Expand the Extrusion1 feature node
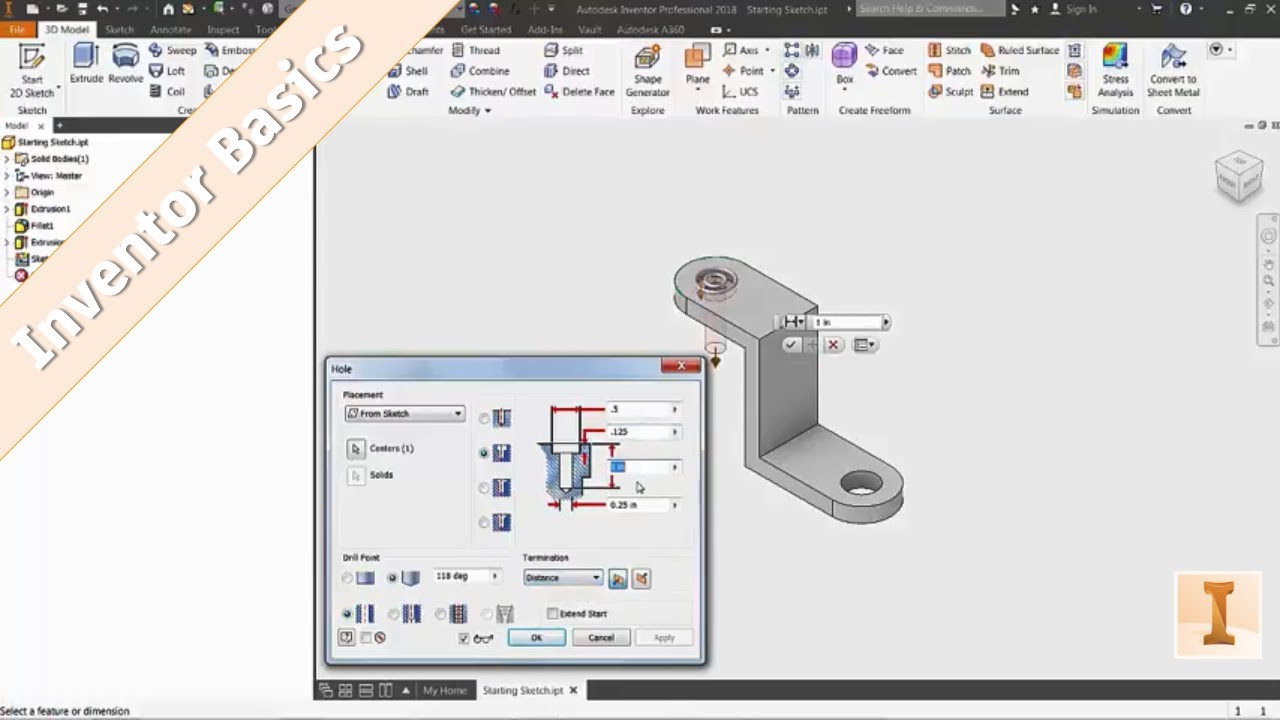Image resolution: width=1280 pixels, height=720 pixels. coord(7,209)
